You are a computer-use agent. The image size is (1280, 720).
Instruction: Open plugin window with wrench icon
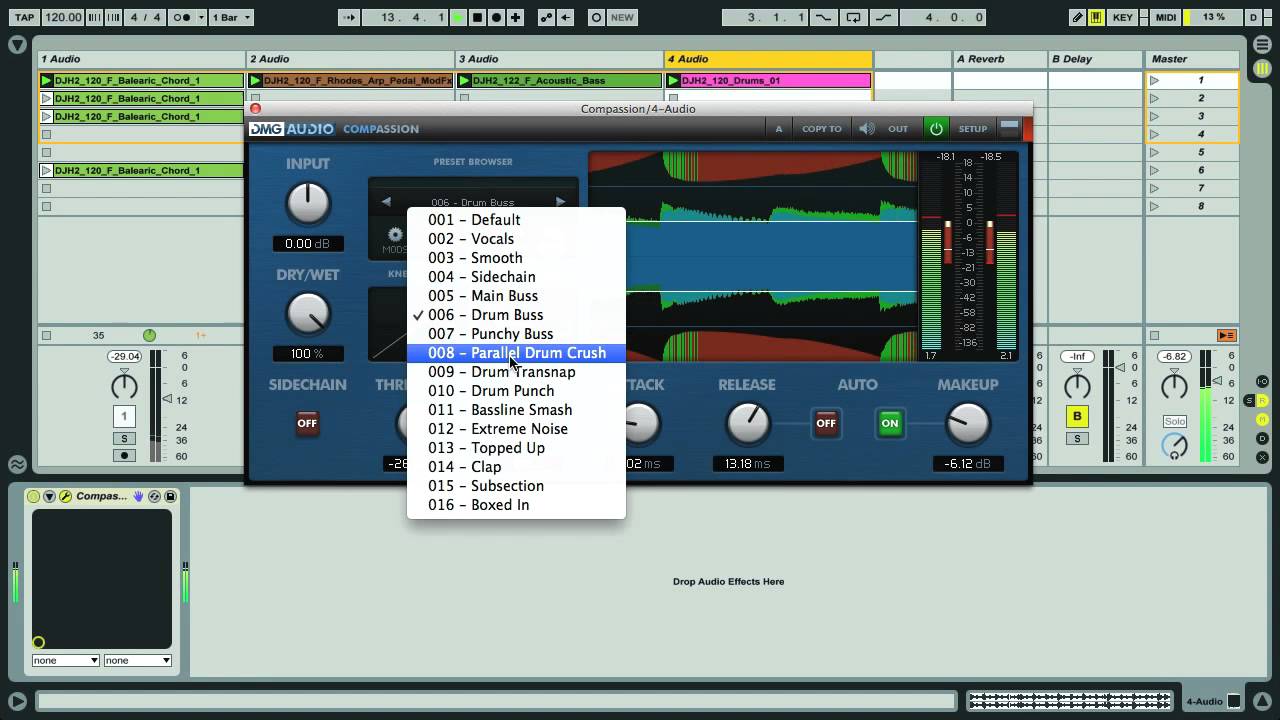click(65, 496)
